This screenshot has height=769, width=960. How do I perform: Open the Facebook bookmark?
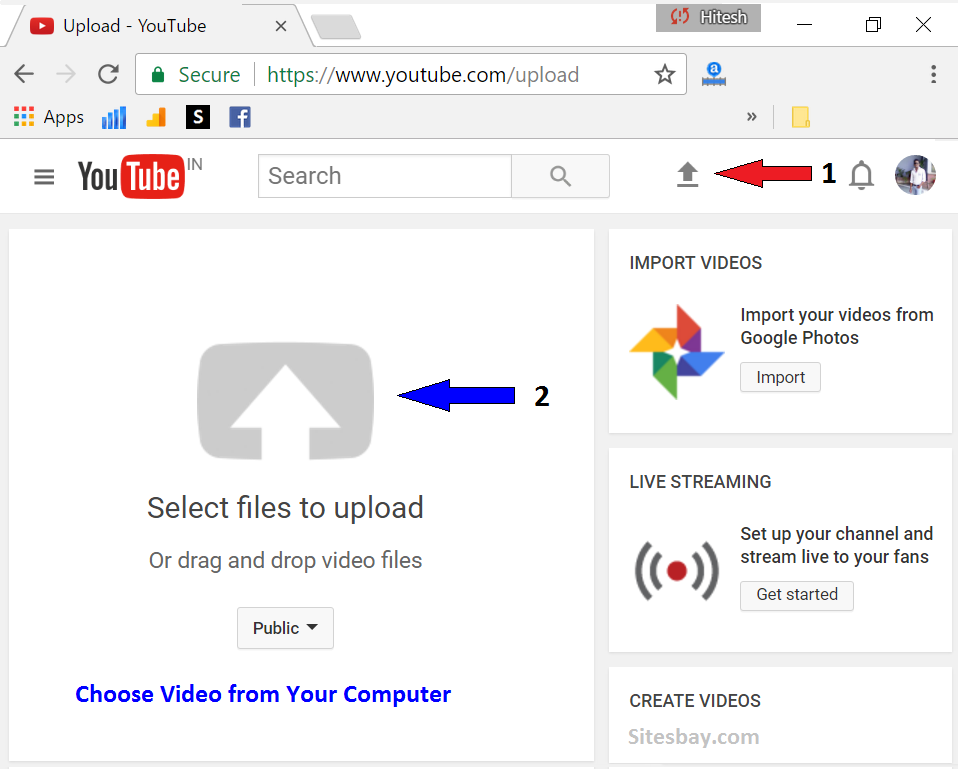240,116
